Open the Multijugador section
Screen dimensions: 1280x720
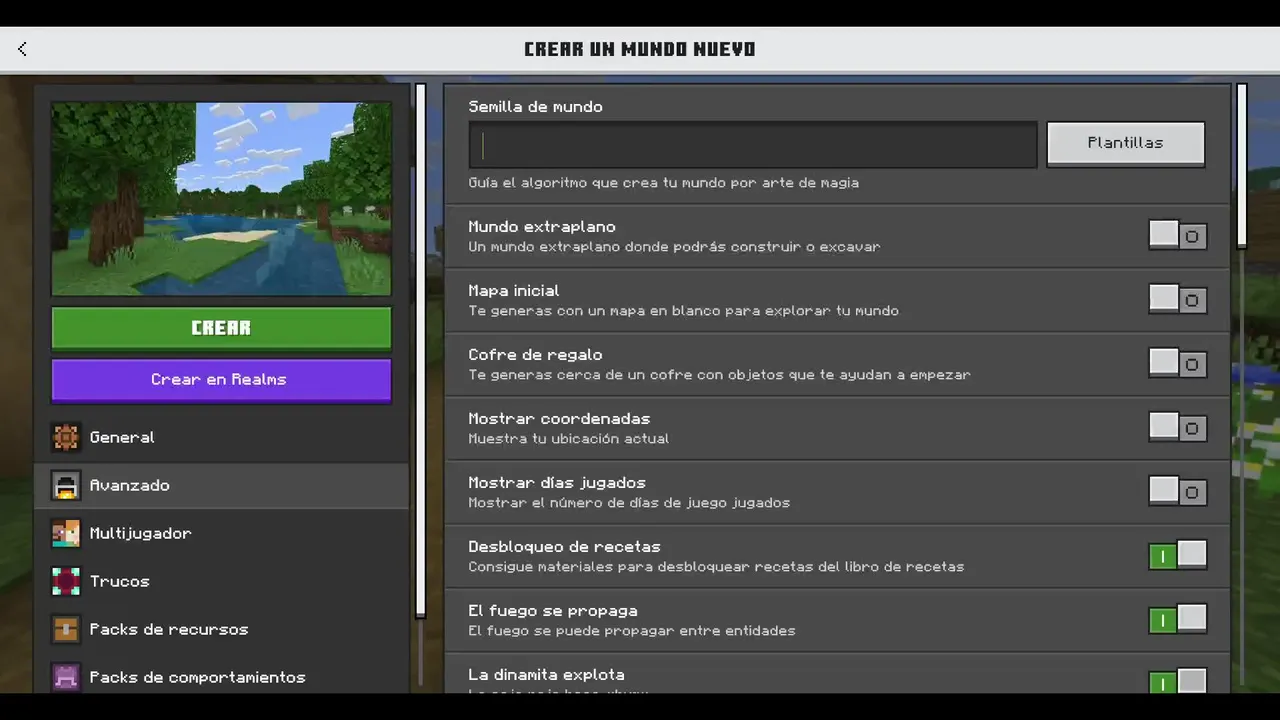(221, 533)
